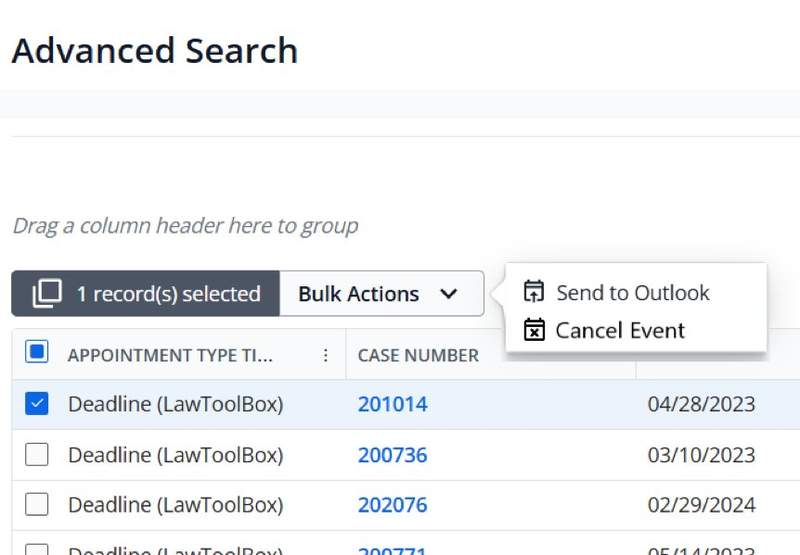Image resolution: width=800 pixels, height=555 pixels.
Task: Select the checkbox for case 202076
Action: pos(37,505)
